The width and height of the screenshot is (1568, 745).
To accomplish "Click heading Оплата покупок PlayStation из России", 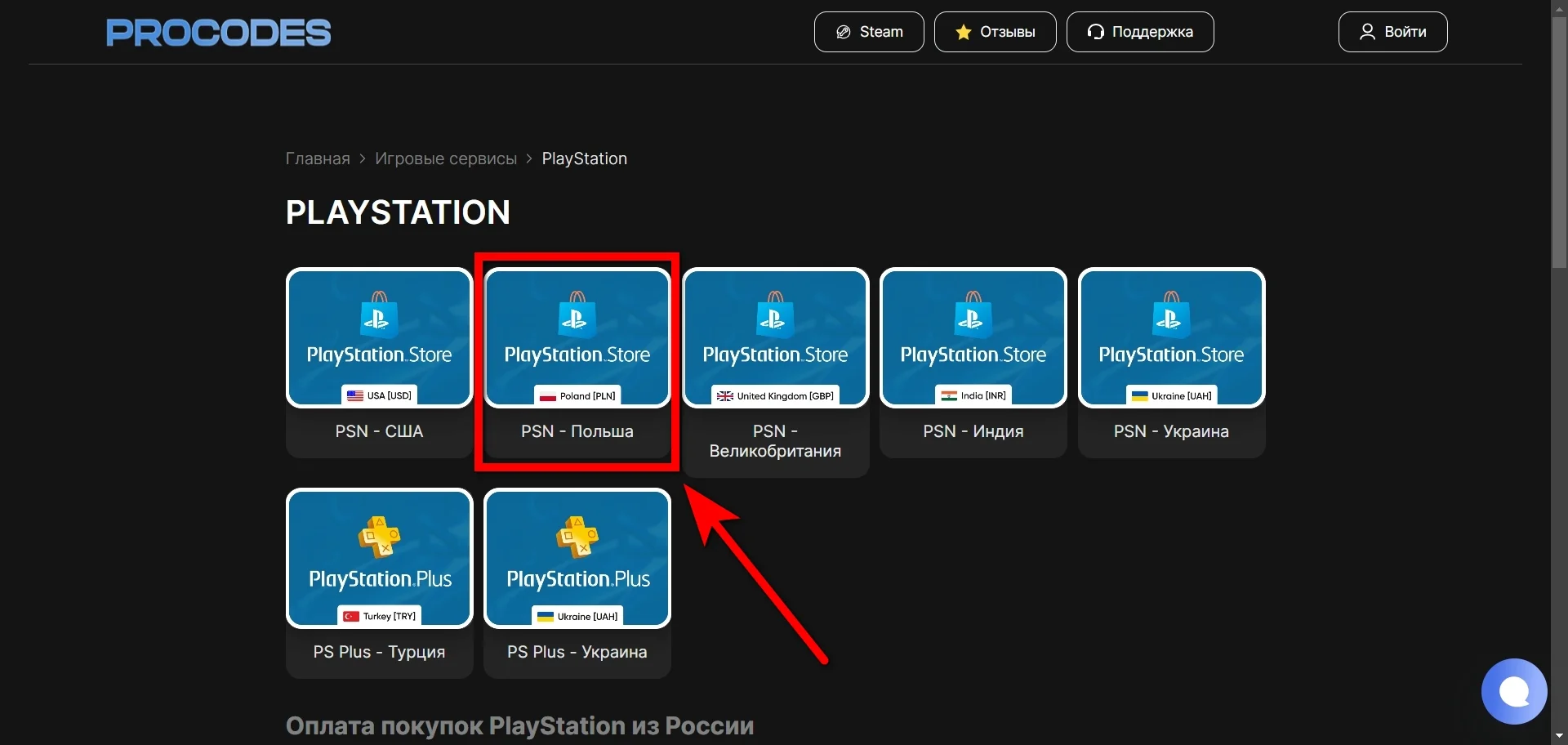I will (x=520, y=726).
